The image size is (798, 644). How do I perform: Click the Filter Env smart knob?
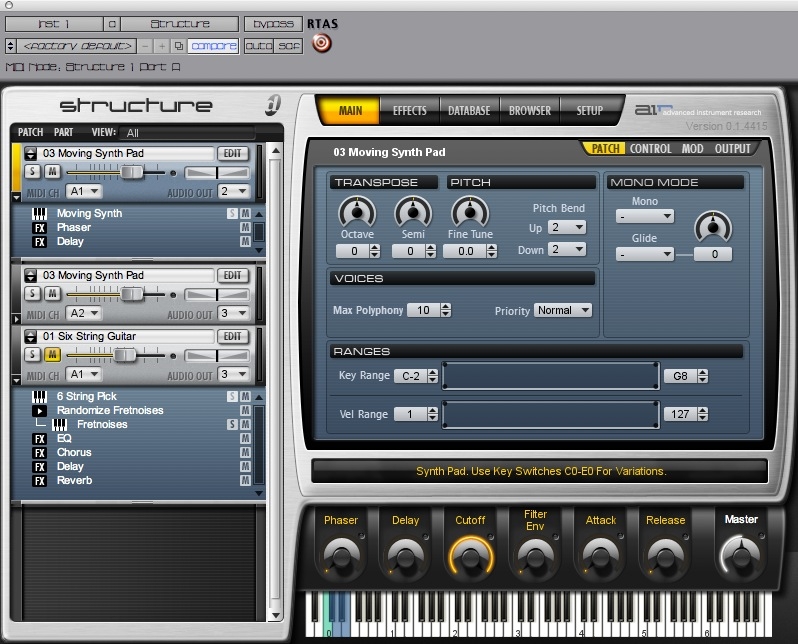[535, 556]
